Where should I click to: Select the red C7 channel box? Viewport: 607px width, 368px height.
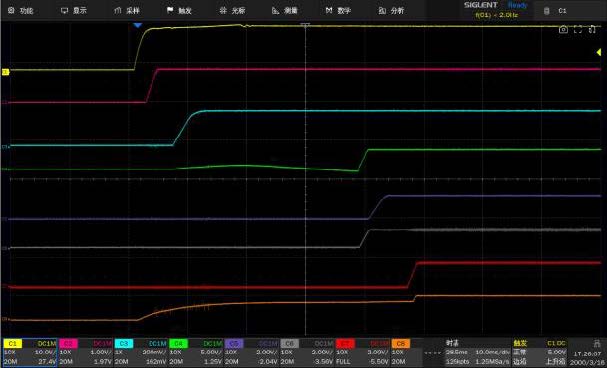363,352
